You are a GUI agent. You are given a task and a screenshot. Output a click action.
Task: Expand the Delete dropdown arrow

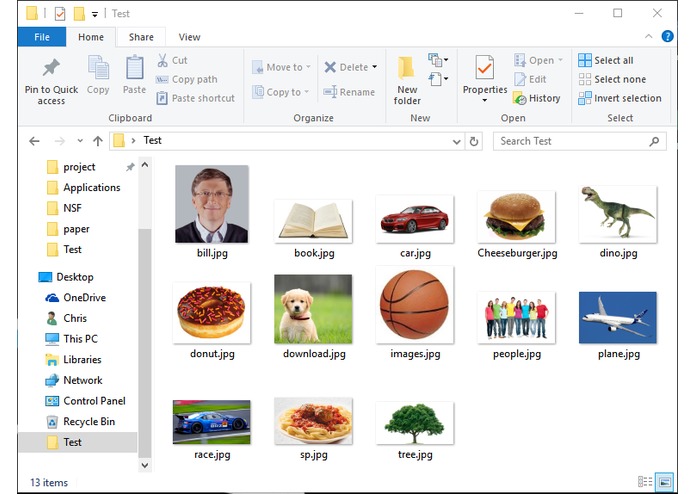375,67
